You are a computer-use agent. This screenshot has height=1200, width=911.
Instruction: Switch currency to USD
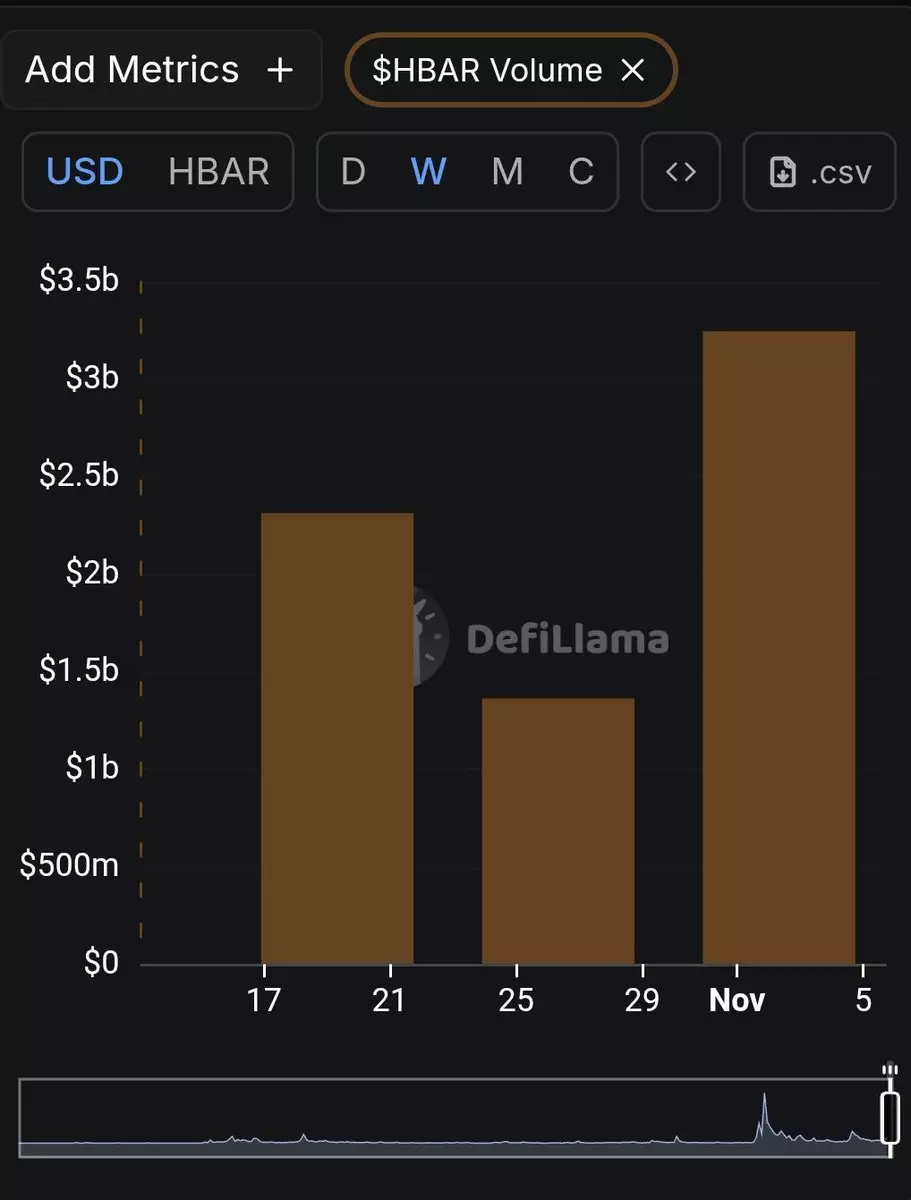click(x=85, y=172)
